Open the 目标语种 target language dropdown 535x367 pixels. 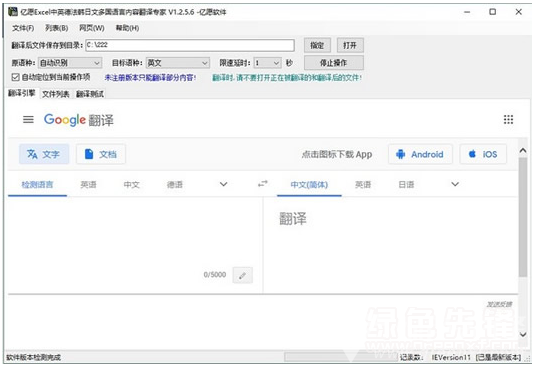pyautogui.click(x=177, y=63)
